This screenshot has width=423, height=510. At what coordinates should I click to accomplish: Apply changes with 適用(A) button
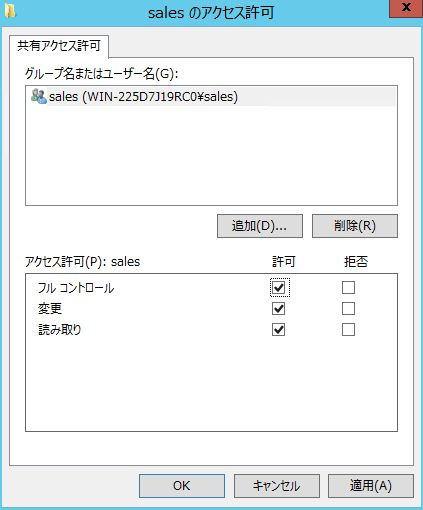coord(371,486)
